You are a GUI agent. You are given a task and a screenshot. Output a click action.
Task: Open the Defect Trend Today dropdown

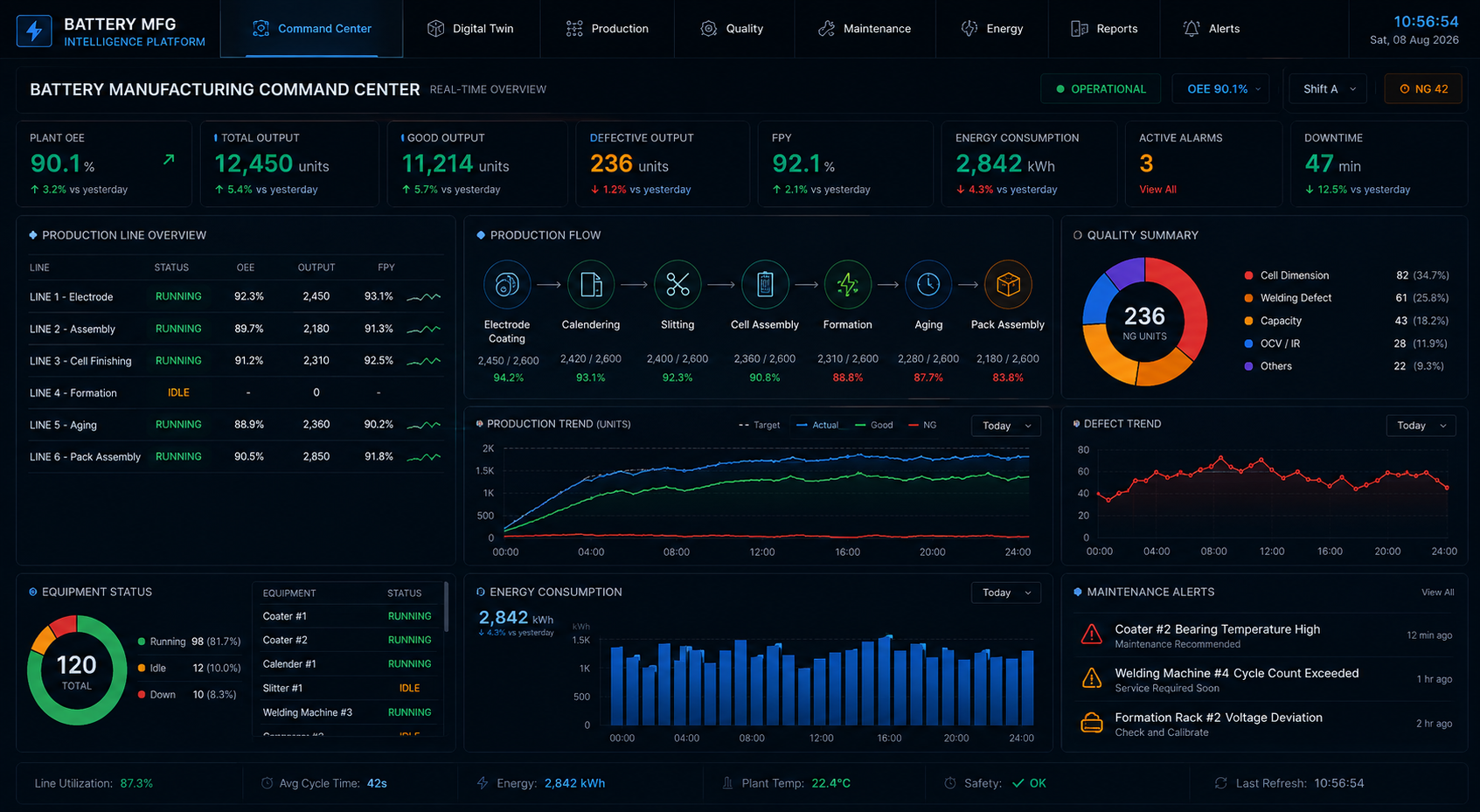1421,426
